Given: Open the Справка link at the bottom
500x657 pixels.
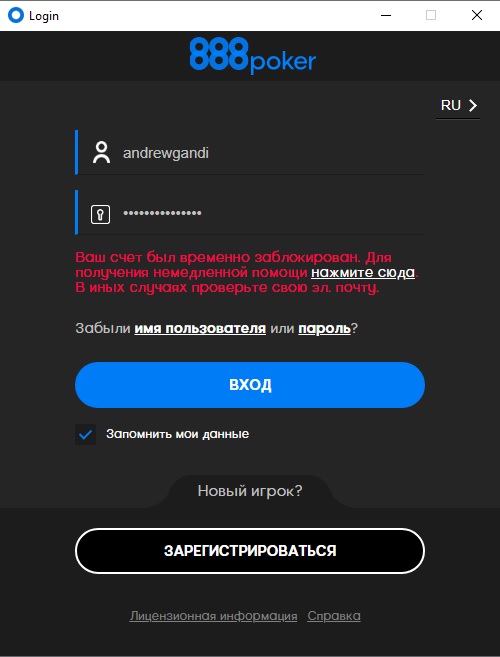Looking at the screenshot, I should [x=334, y=616].
